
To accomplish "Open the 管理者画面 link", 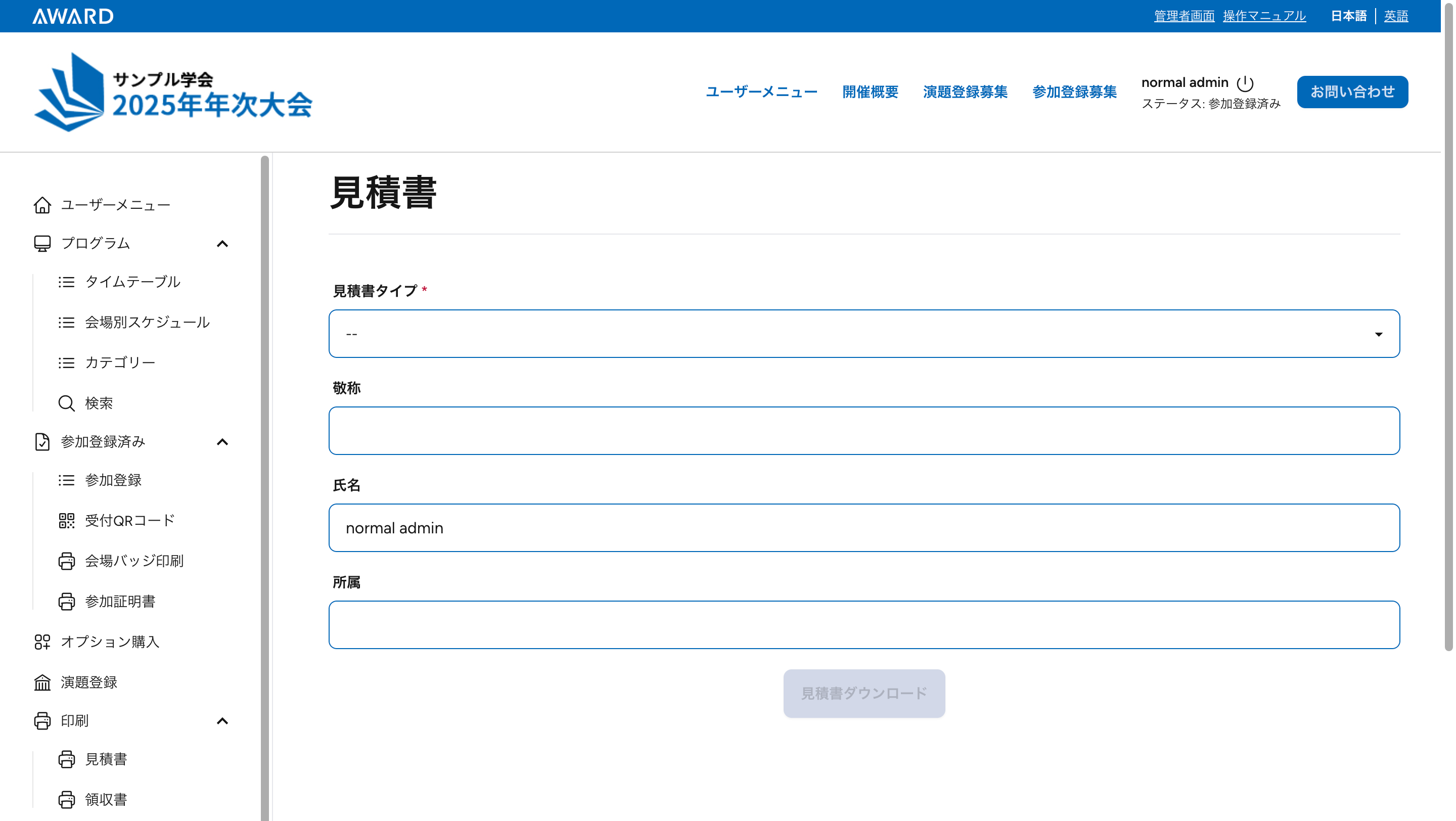I will coord(1184,16).
